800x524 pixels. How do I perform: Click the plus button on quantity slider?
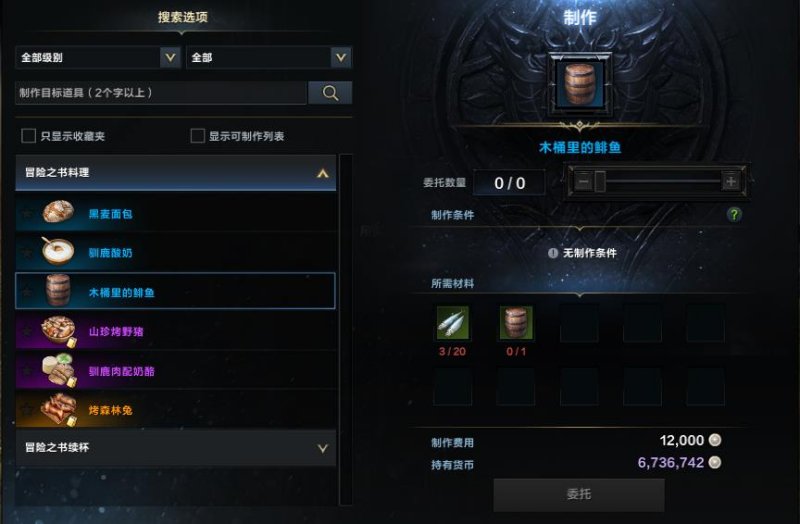[731, 181]
